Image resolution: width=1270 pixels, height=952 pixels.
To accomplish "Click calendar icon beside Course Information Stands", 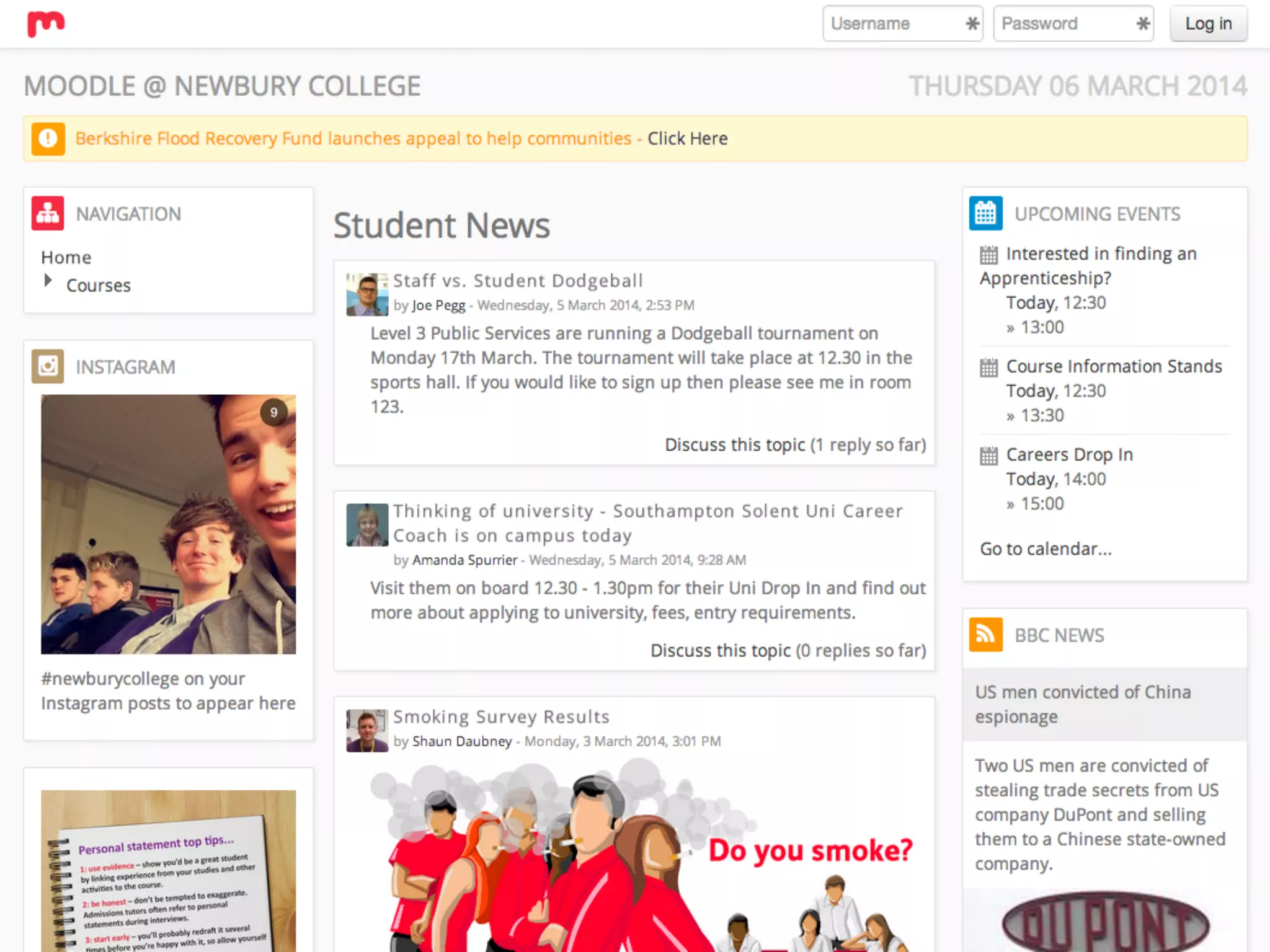I will point(988,368).
